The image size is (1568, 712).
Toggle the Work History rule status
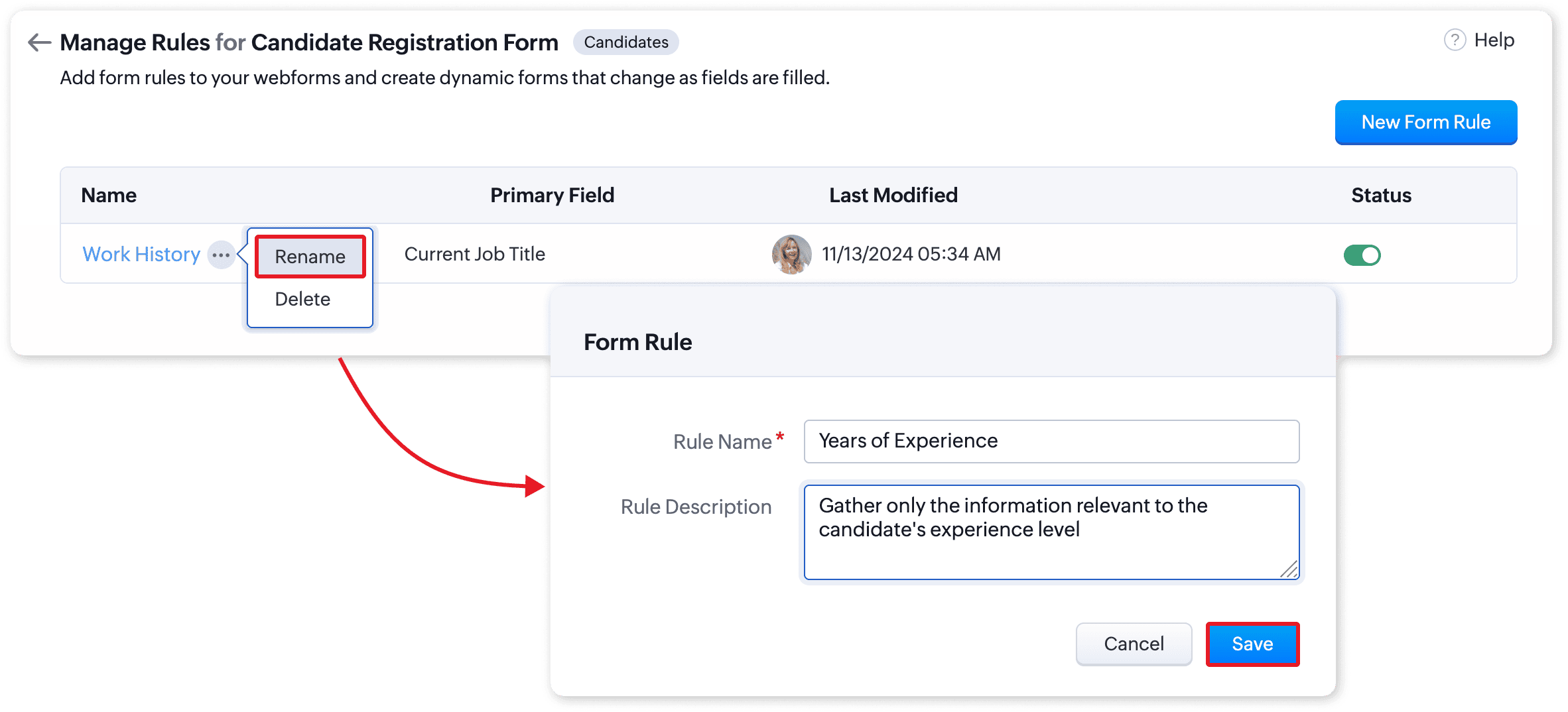pyautogui.click(x=1362, y=255)
